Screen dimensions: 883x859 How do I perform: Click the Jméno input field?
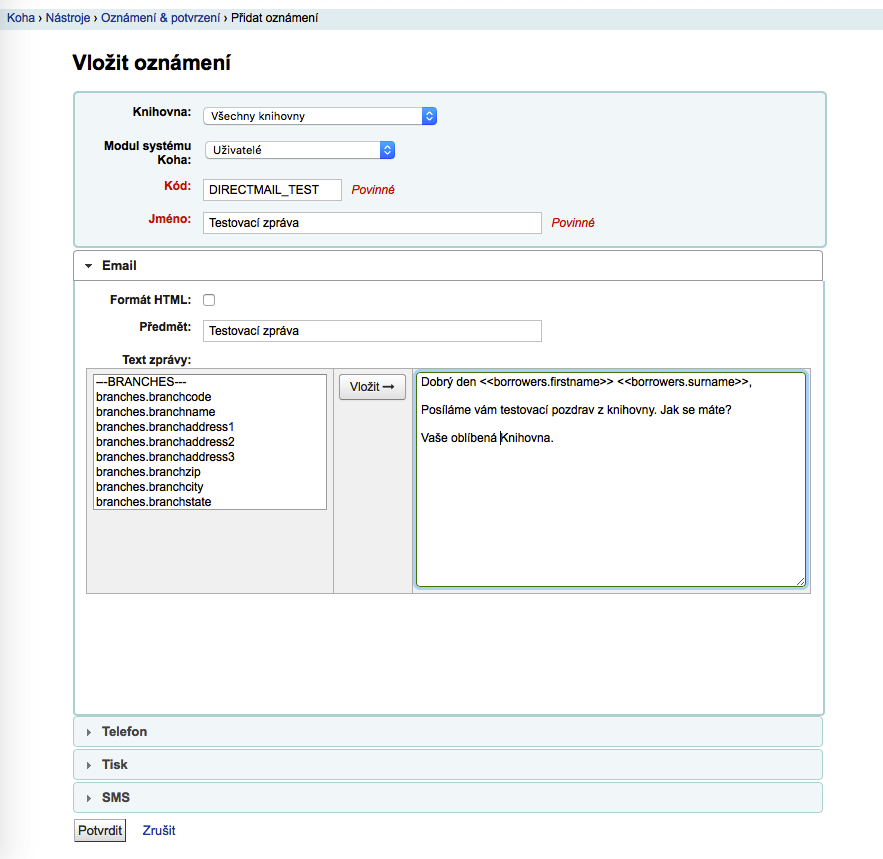(x=372, y=223)
